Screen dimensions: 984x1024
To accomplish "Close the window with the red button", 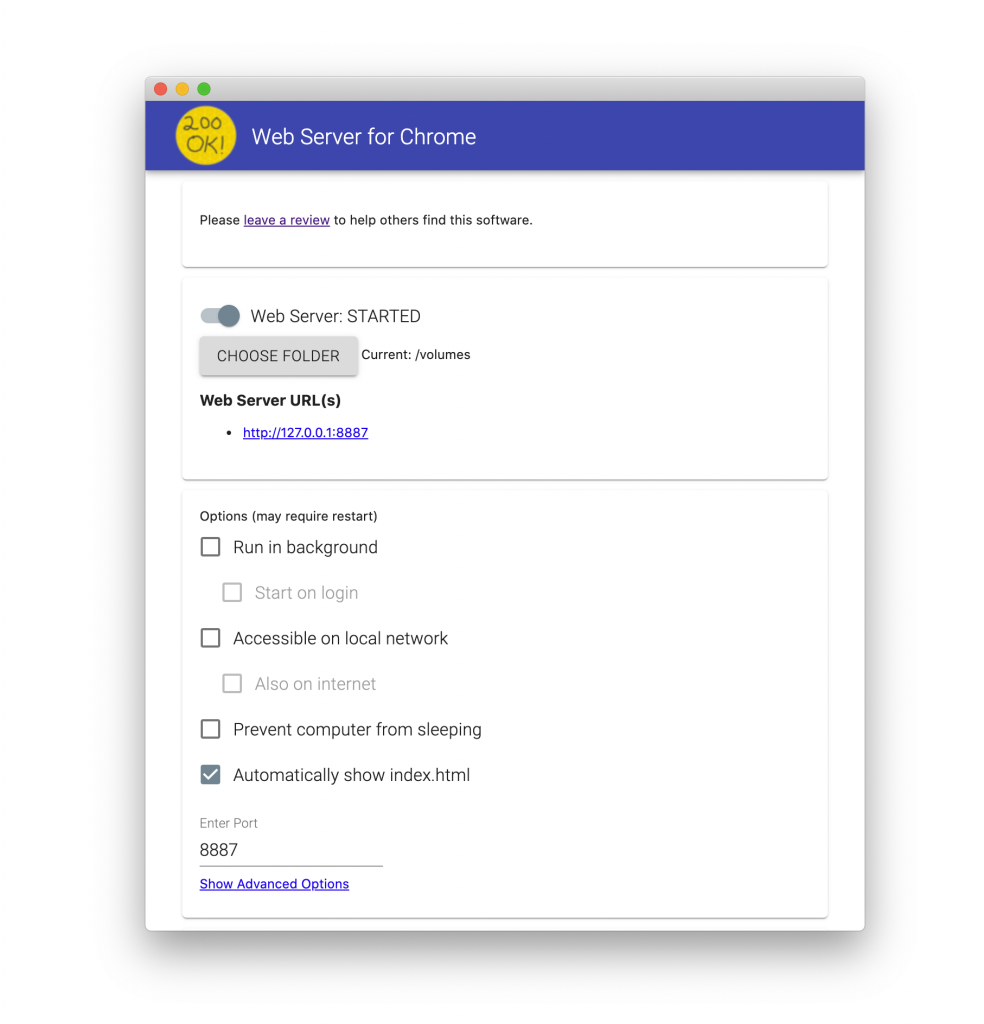I will click(161, 89).
